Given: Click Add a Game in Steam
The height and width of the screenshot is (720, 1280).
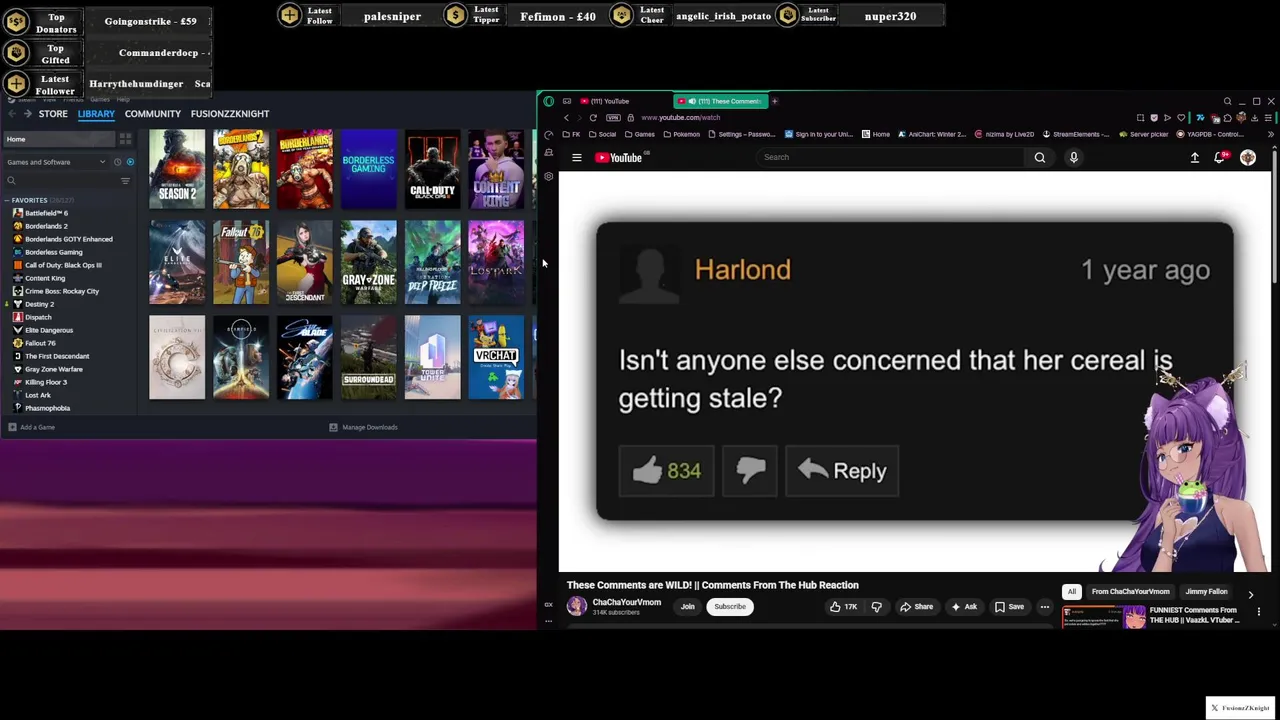Looking at the screenshot, I should click(32, 427).
